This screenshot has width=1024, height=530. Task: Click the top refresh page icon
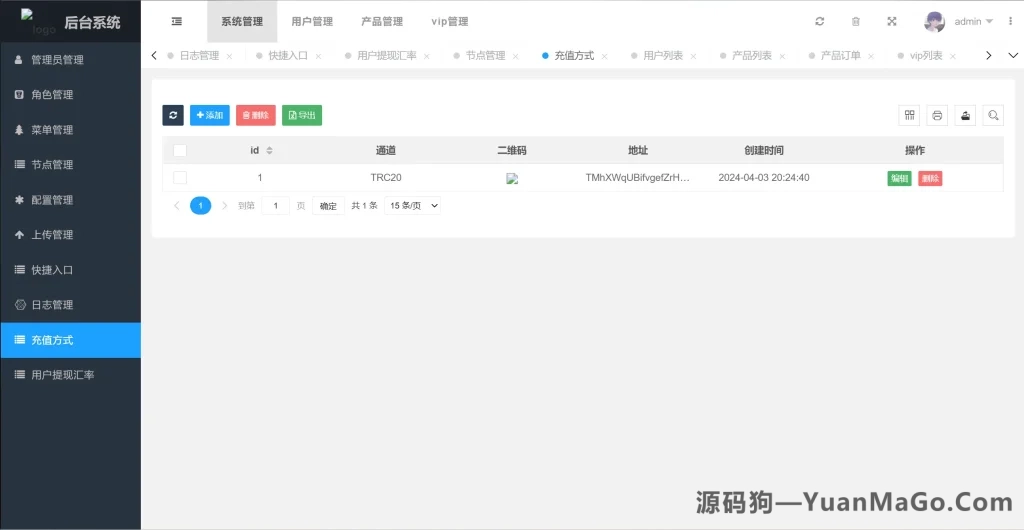click(820, 22)
